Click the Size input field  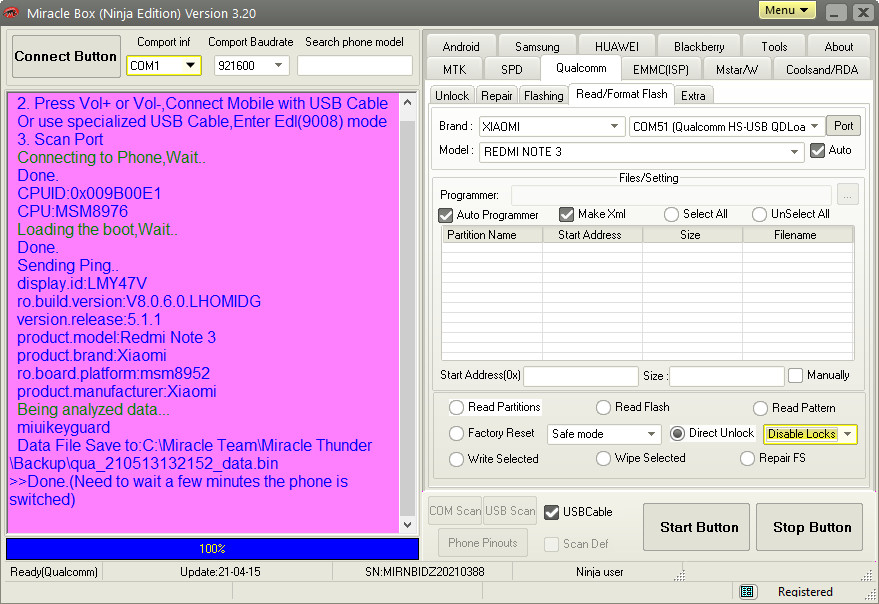pyautogui.click(x=727, y=376)
